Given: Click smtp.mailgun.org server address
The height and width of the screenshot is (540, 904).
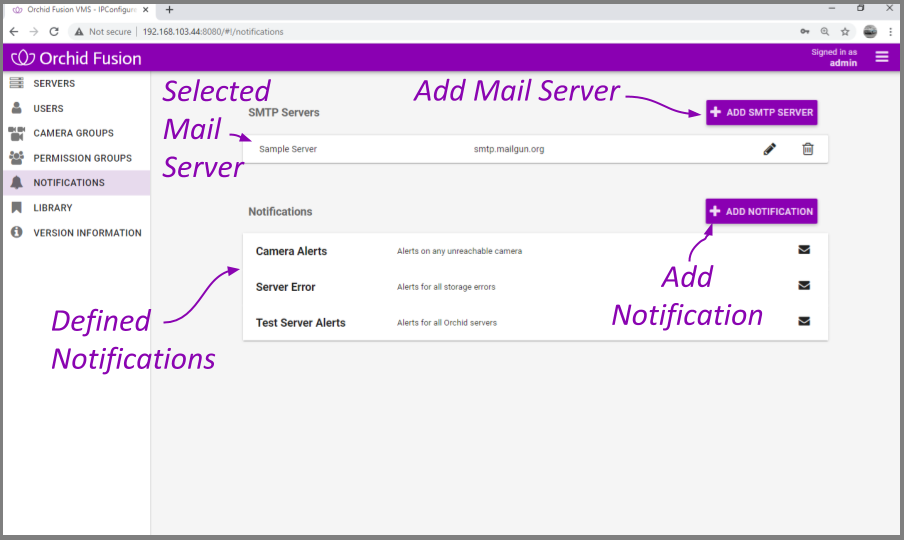Looking at the screenshot, I should click(x=508, y=149).
